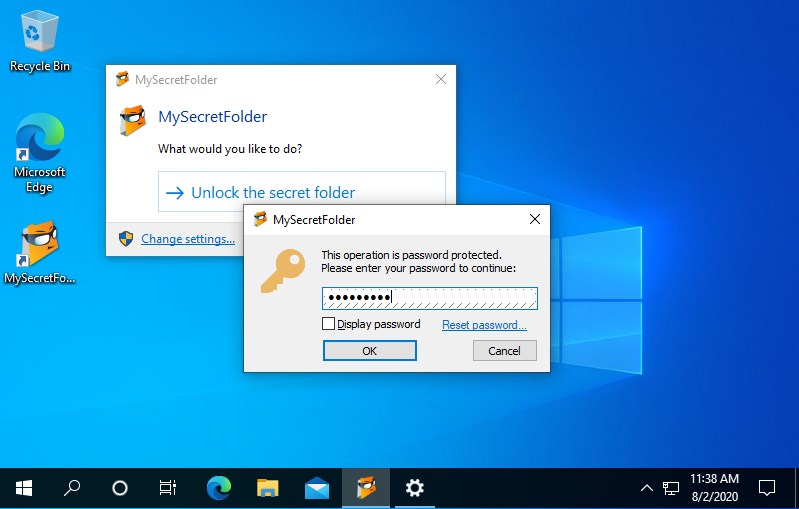Open the MySecretFolder desktop shortcut

[39, 250]
